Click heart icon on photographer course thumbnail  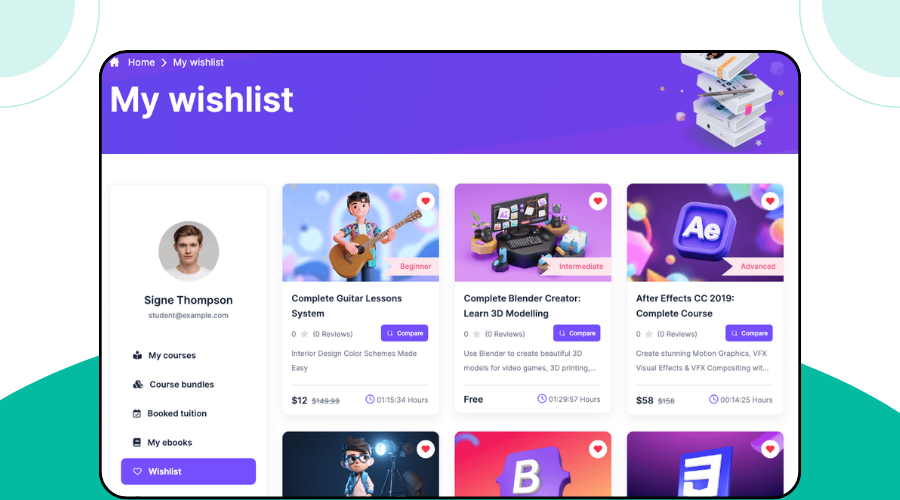click(x=425, y=449)
